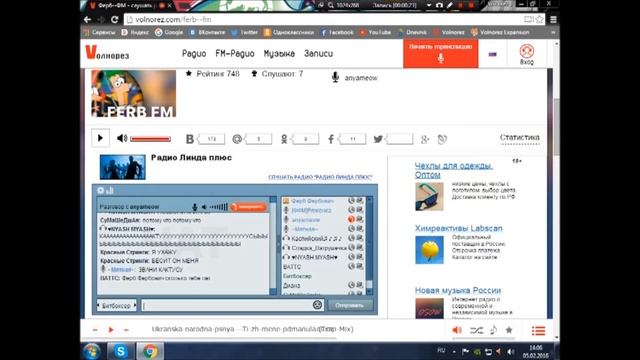Play the Ferb FM station stream
The height and width of the screenshot is (360, 640).
click(x=100, y=138)
